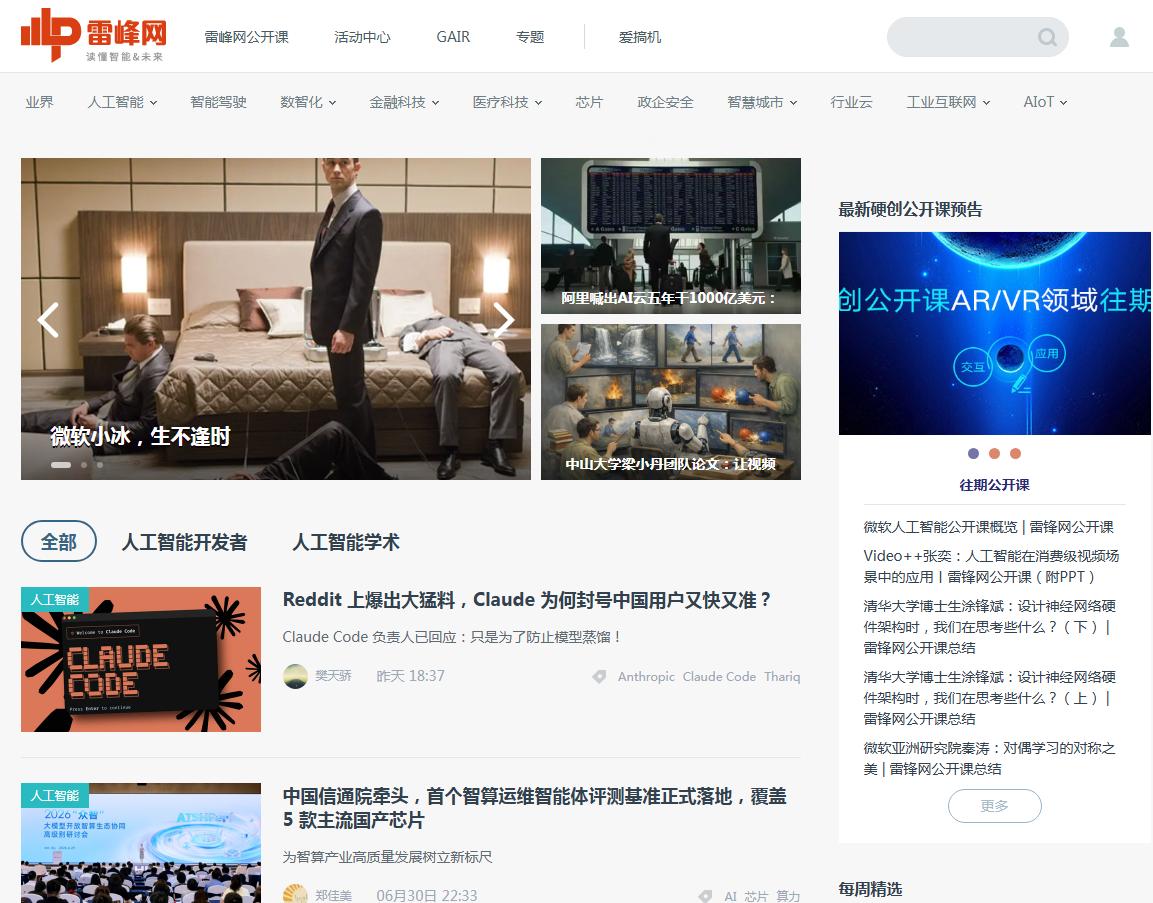Screen dimensions: 1153x903
Task: Click 樊天骄 author avatar
Action: pos(295,676)
